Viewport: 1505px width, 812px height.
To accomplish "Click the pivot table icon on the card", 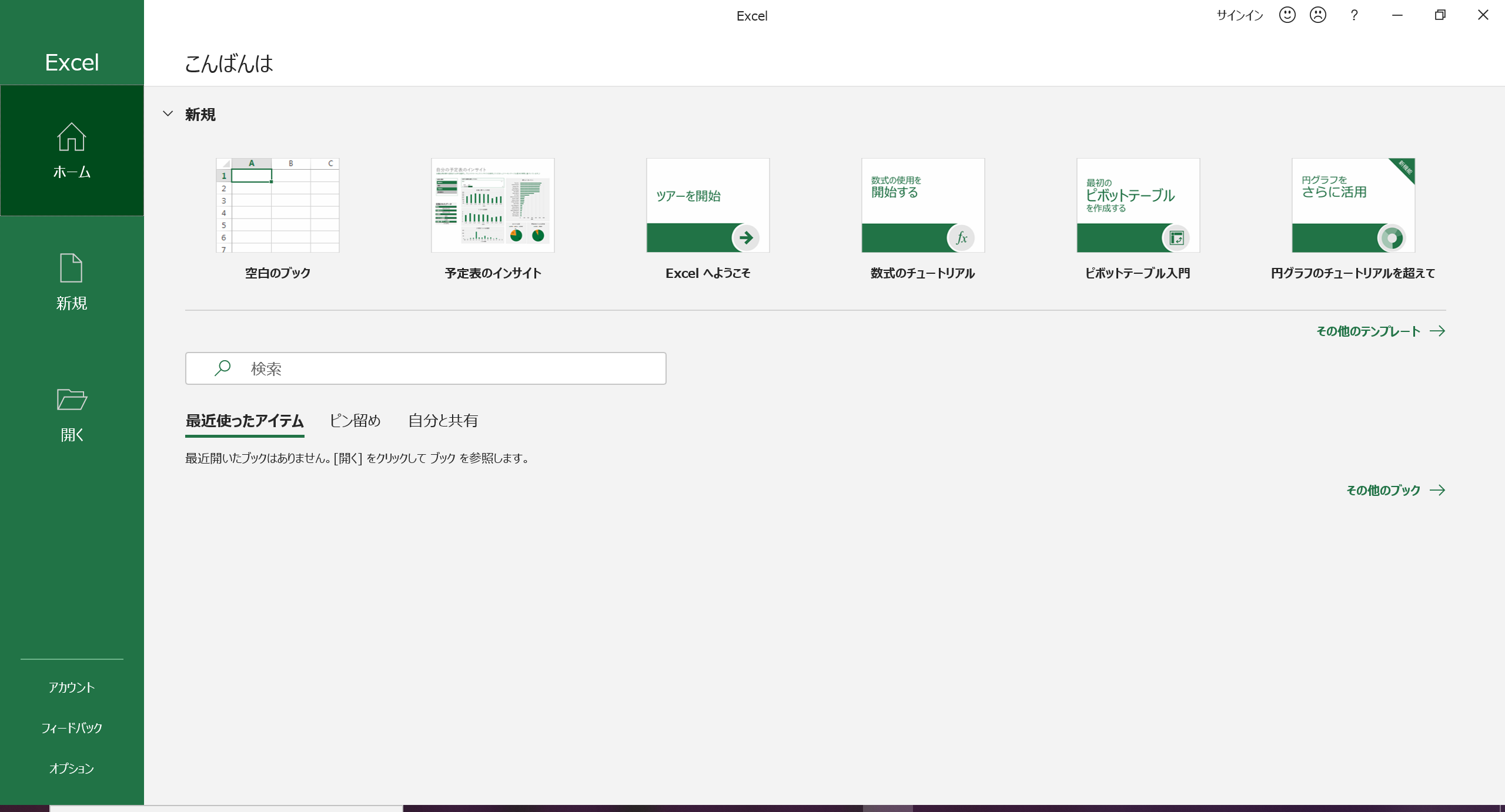I will click(x=1176, y=238).
